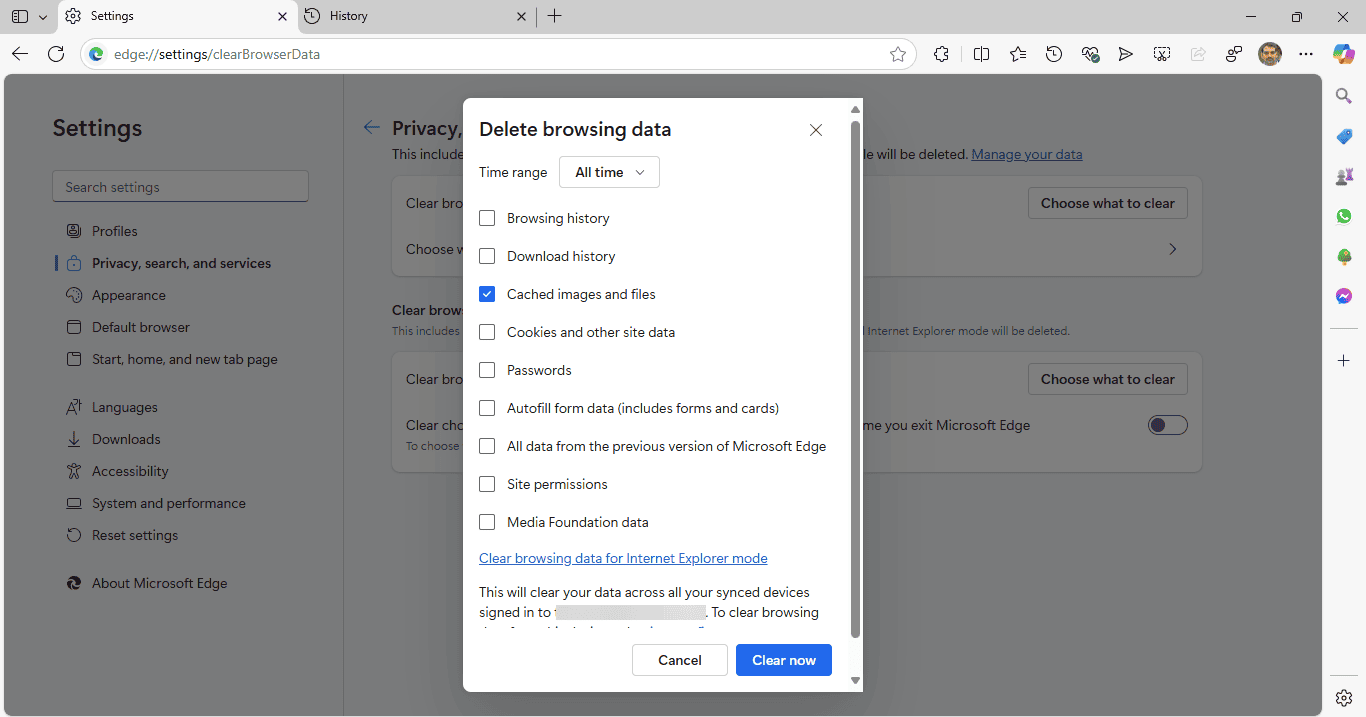
Task: Start a screenshot with the scissors icon
Action: click(x=1162, y=54)
